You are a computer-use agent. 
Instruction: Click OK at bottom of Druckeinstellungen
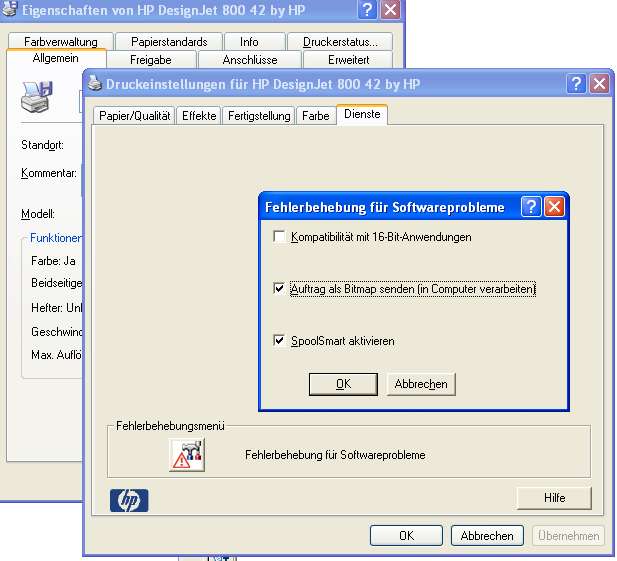406,536
